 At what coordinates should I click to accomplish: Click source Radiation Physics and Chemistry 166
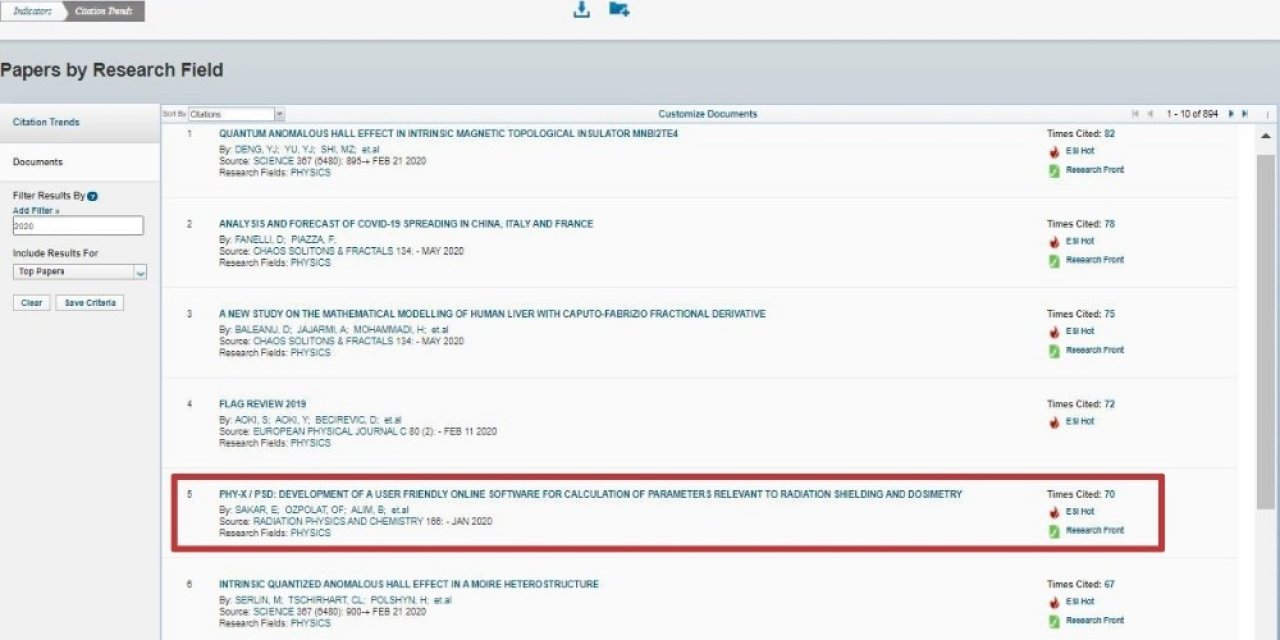[355, 521]
